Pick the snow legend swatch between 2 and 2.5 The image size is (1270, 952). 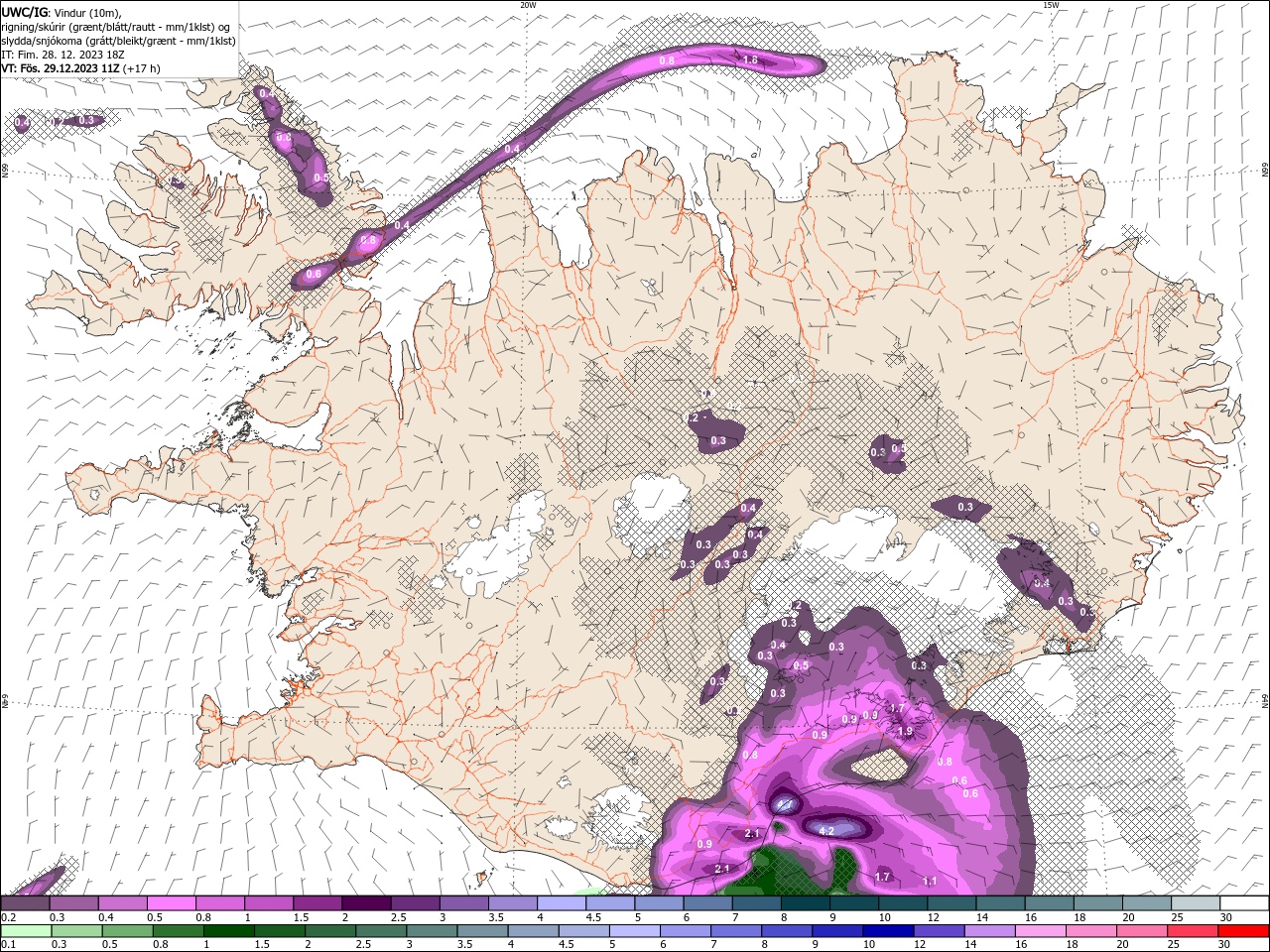[365, 903]
